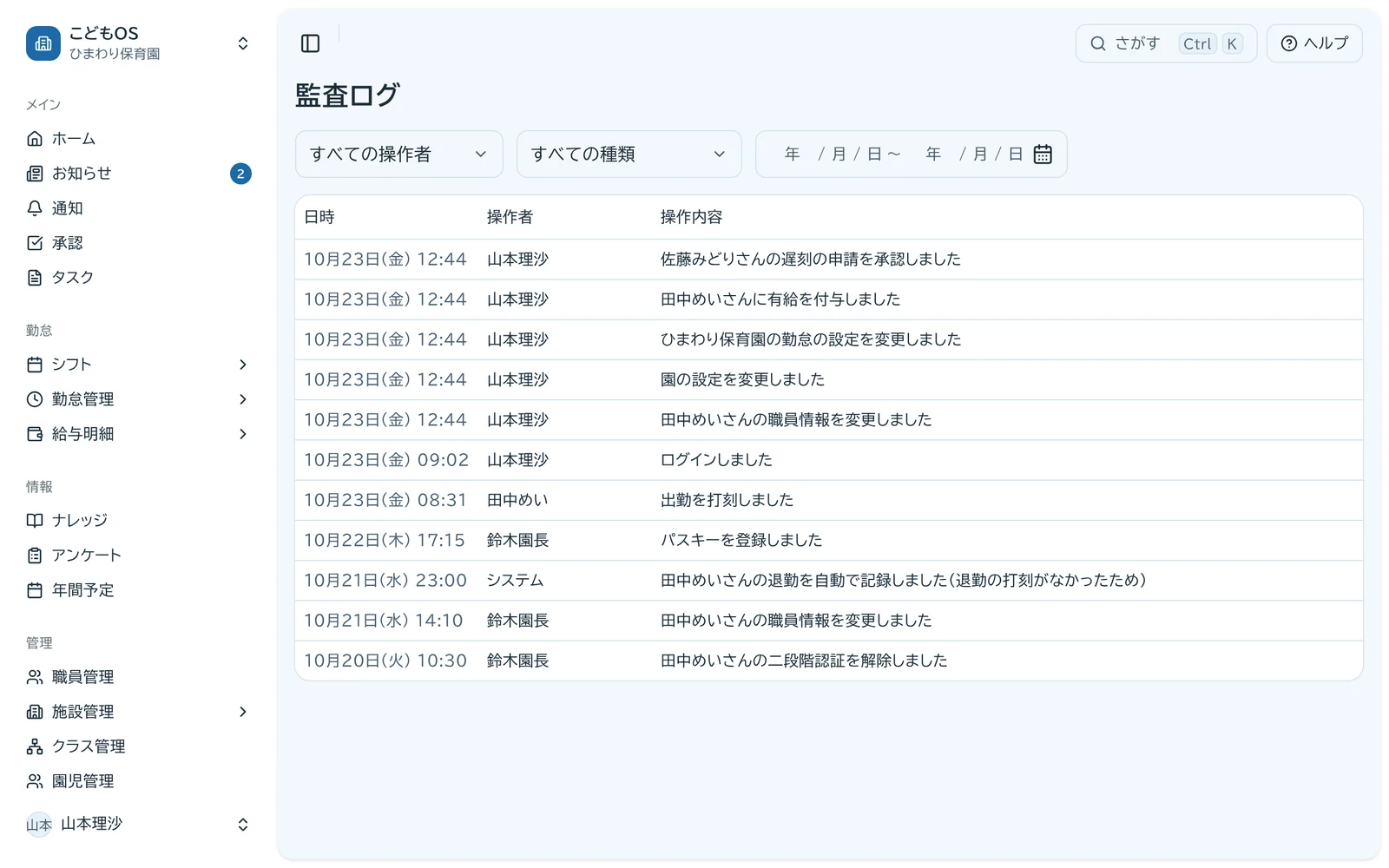This screenshot has width=1389, height=868.
Task: Click the 田中めい operator cell
Action: tap(517, 500)
